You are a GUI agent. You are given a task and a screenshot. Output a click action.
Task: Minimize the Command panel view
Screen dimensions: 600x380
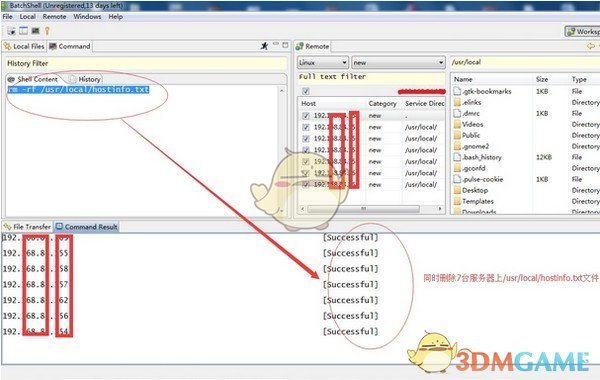click(276, 44)
